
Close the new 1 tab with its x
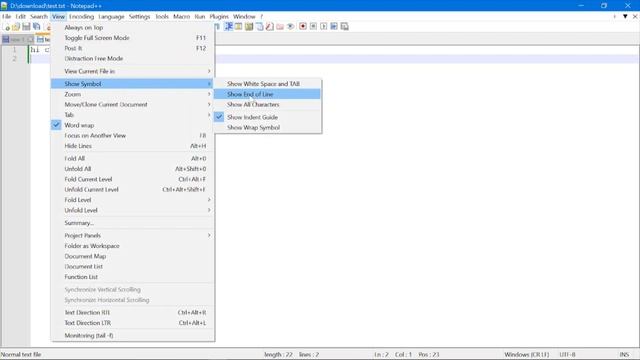31,40
